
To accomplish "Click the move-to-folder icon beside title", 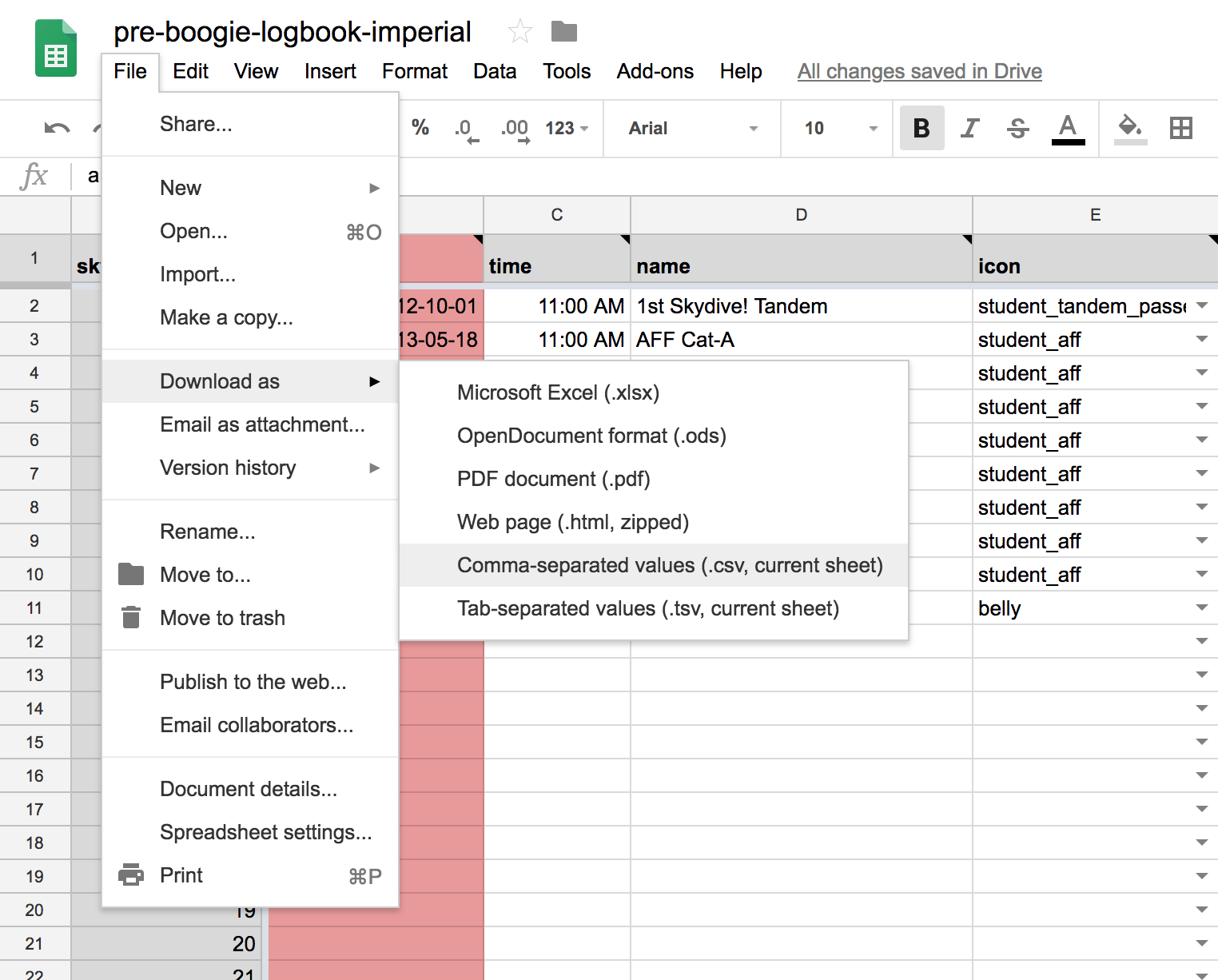I will click(564, 31).
